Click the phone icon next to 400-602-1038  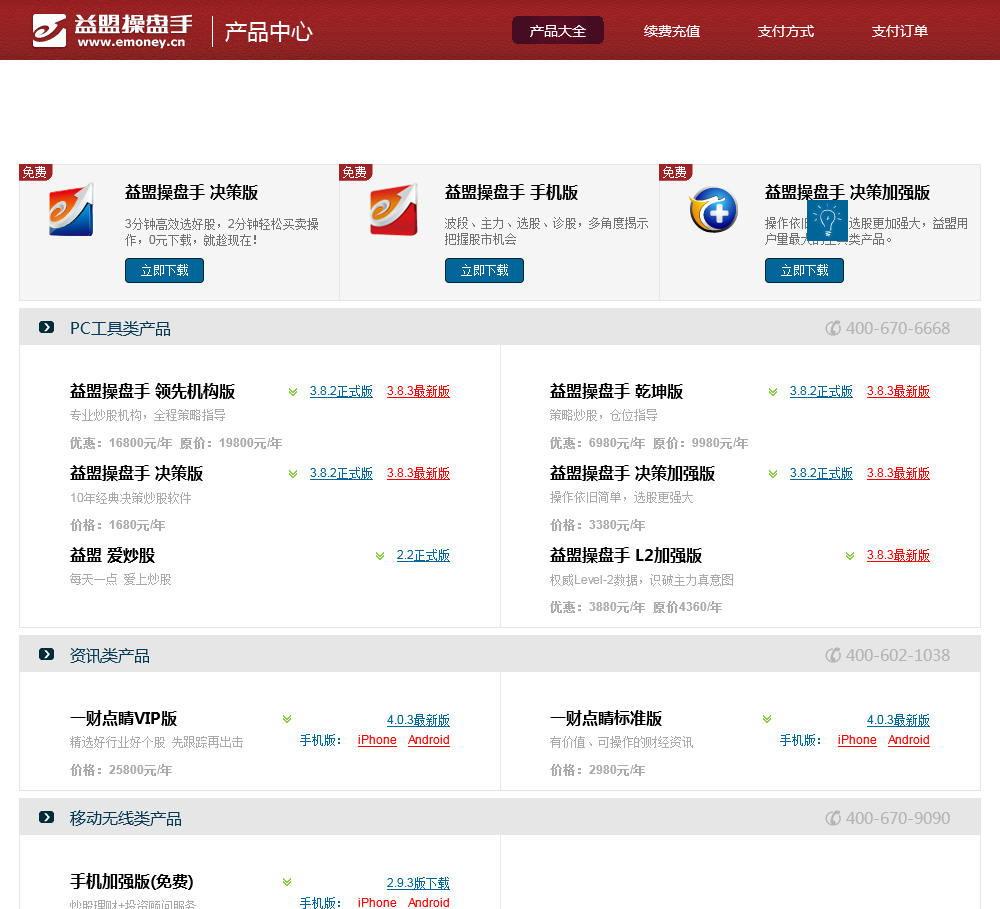(833, 655)
